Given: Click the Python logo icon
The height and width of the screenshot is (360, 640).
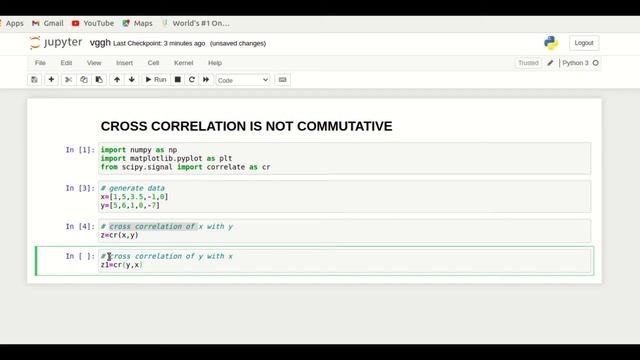Looking at the screenshot, I should point(551,43).
